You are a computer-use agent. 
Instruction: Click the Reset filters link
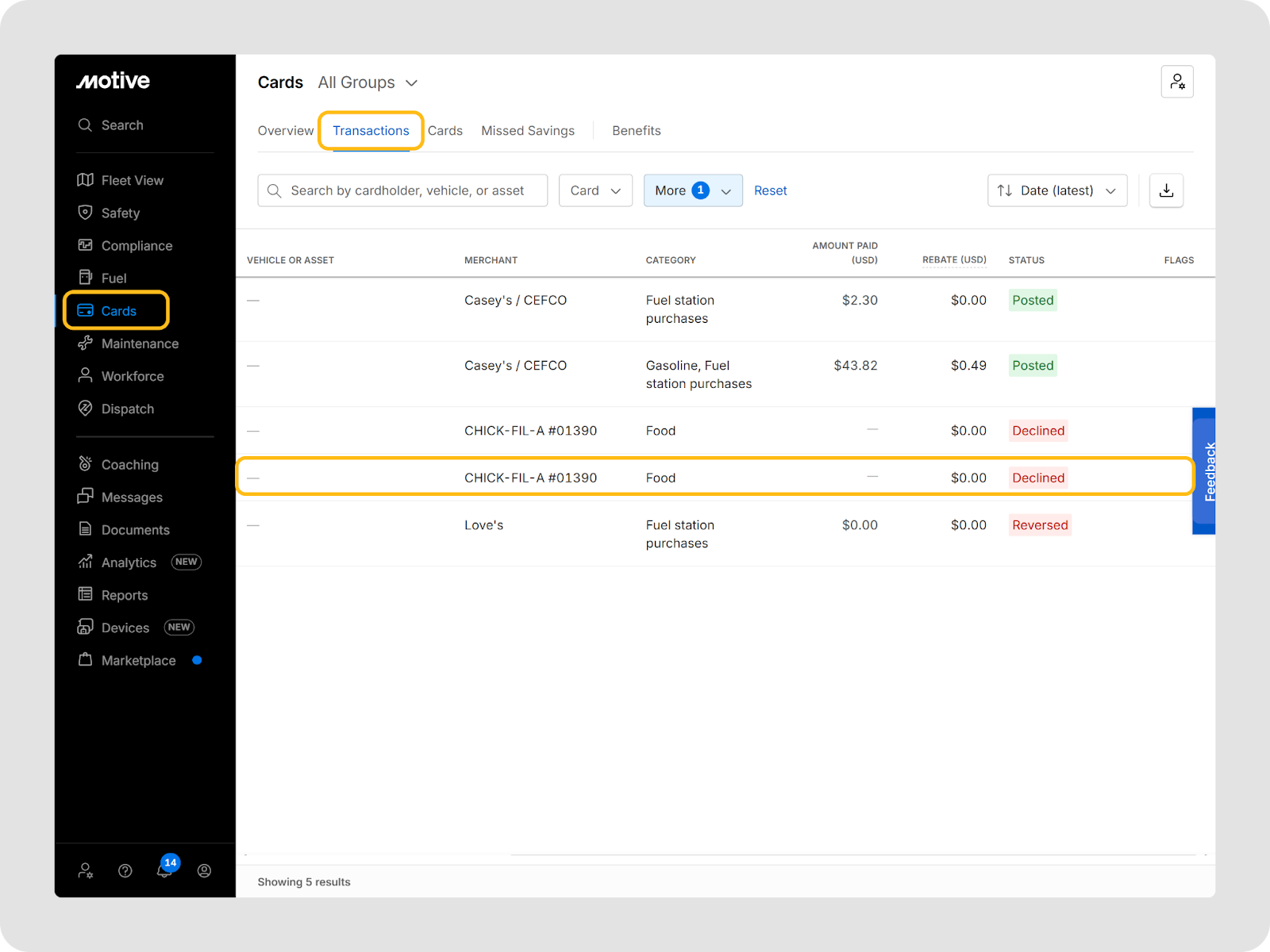[x=770, y=190]
